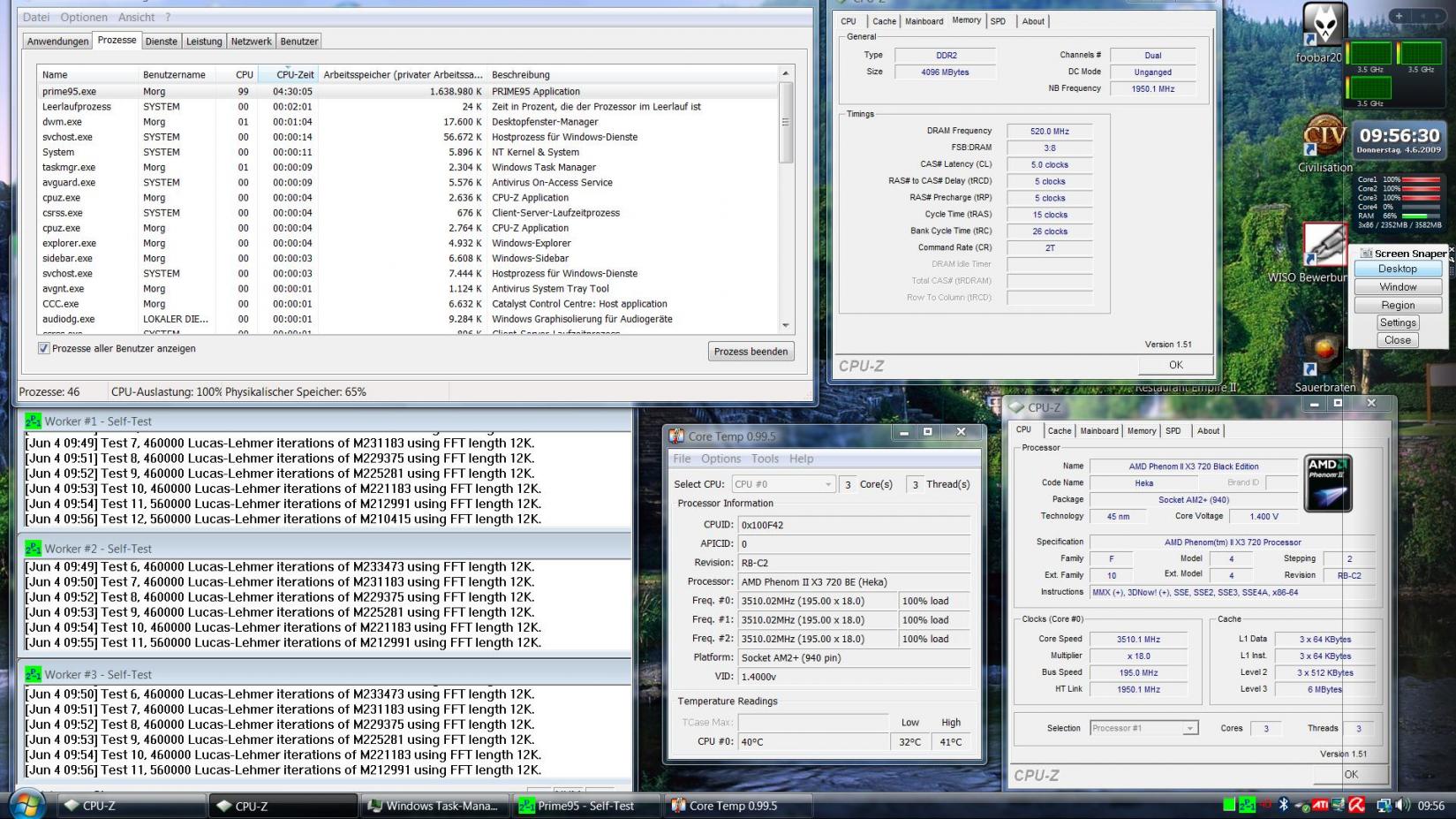The width and height of the screenshot is (1456, 819).
Task: Open the Leistung tab in Task Manager
Action: [x=204, y=42]
